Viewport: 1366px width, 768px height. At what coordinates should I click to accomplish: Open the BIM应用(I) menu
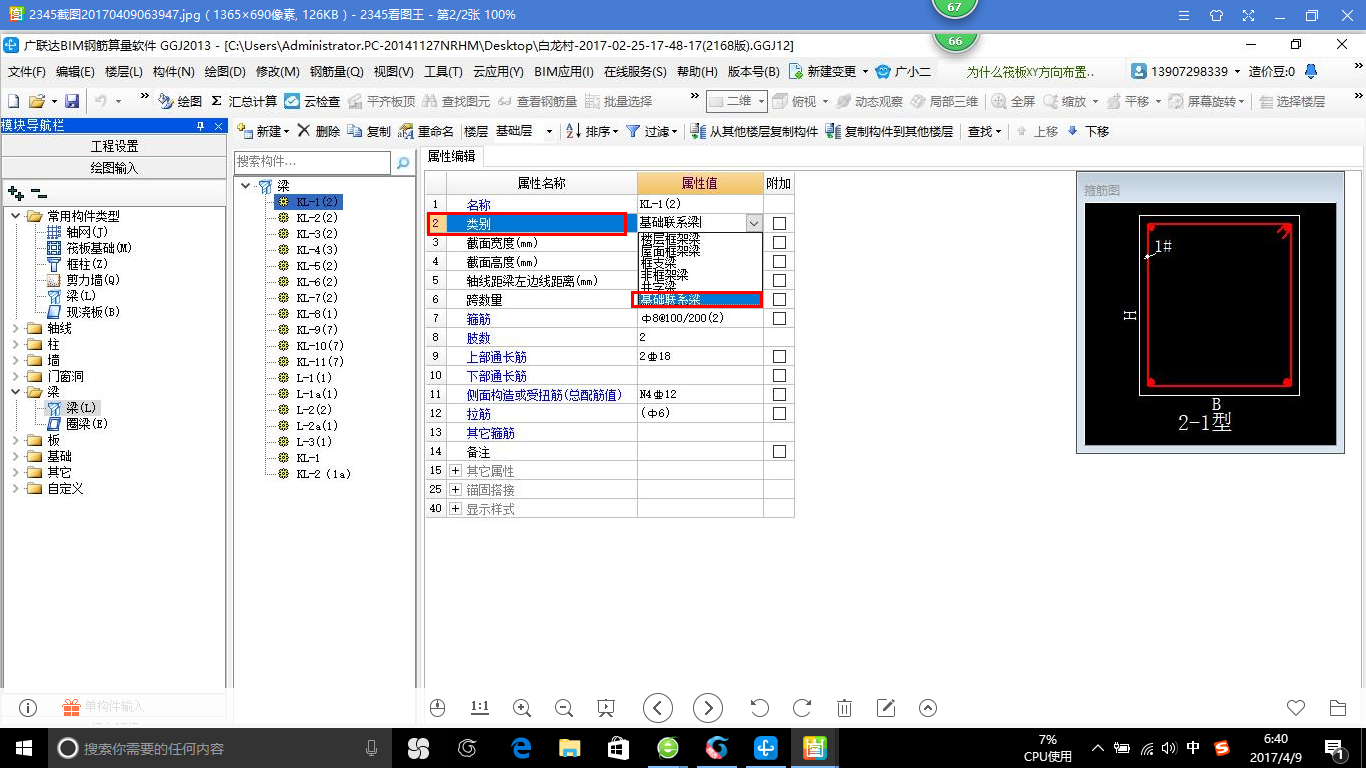(x=563, y=72)
